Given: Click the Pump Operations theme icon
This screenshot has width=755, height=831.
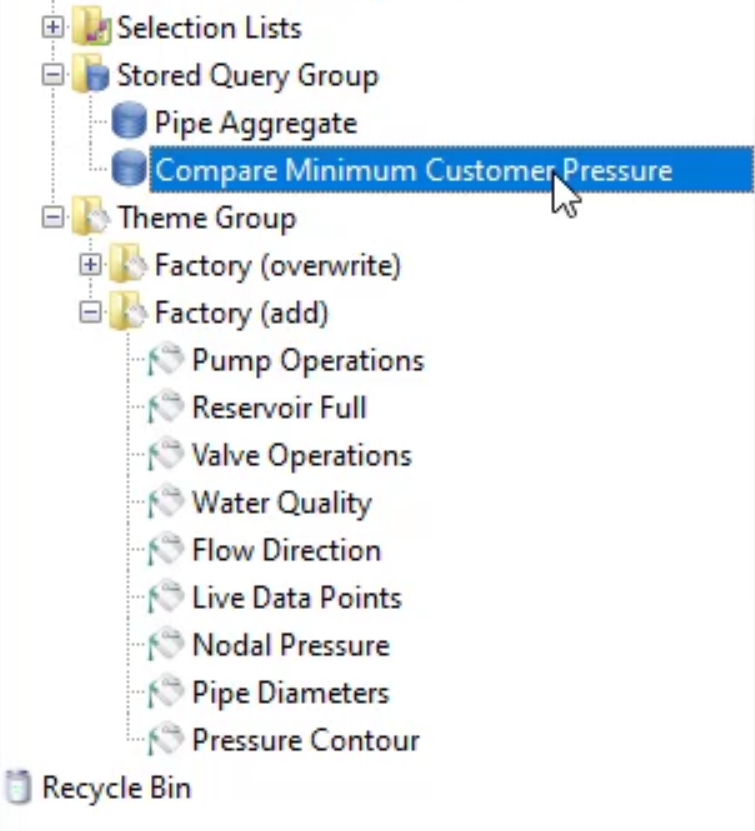Looking at the screenshot, I should click(x=166, y=359).
